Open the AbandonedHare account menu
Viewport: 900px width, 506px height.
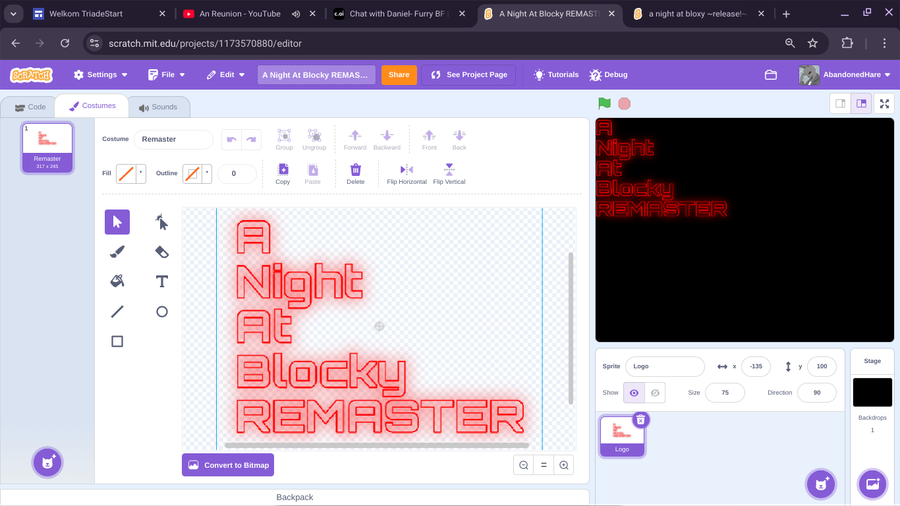[x=845, y=75]
